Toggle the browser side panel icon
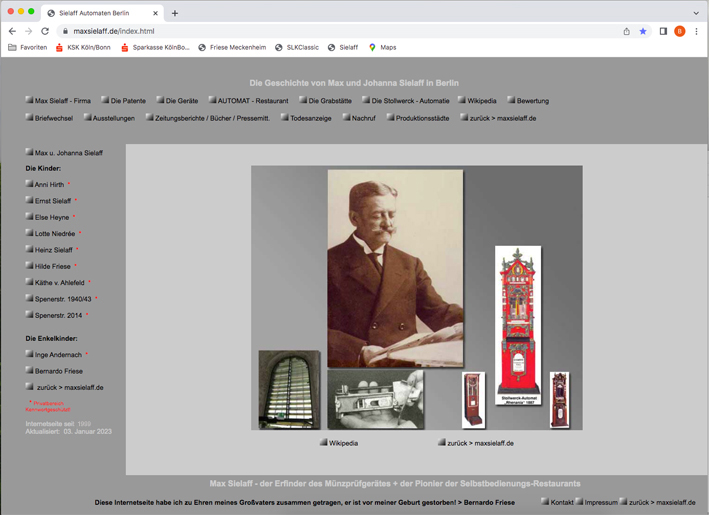The width and height of the screenshot is (709, 515). (663, 31)
